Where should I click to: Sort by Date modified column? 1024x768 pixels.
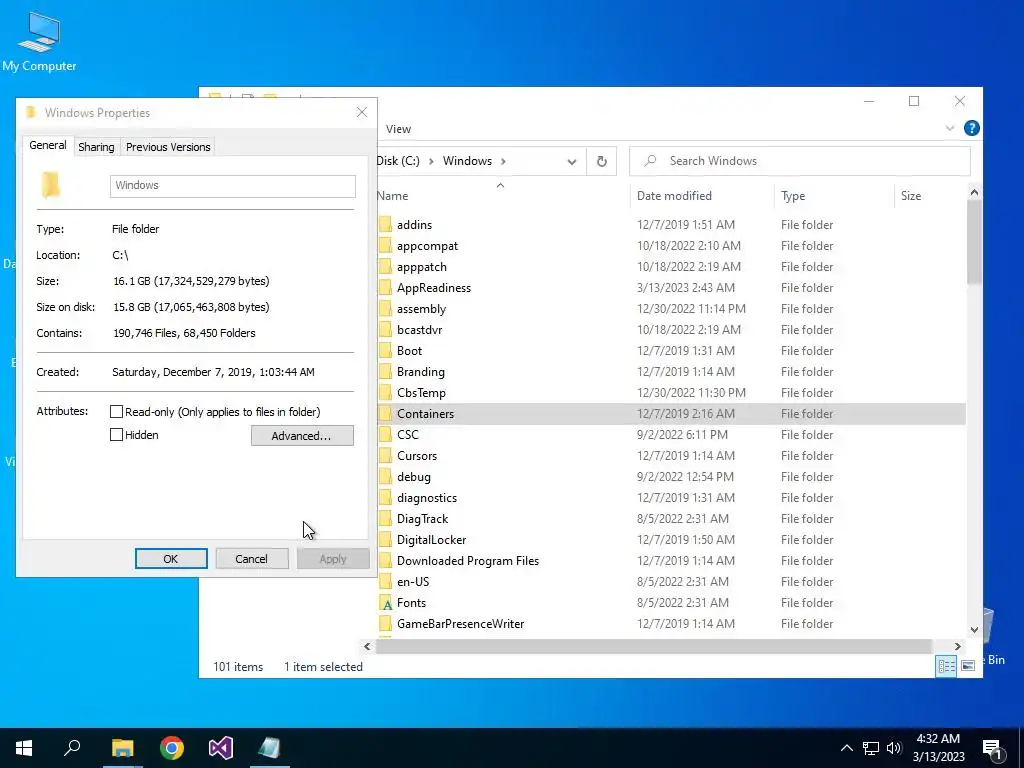click(702, 196)
